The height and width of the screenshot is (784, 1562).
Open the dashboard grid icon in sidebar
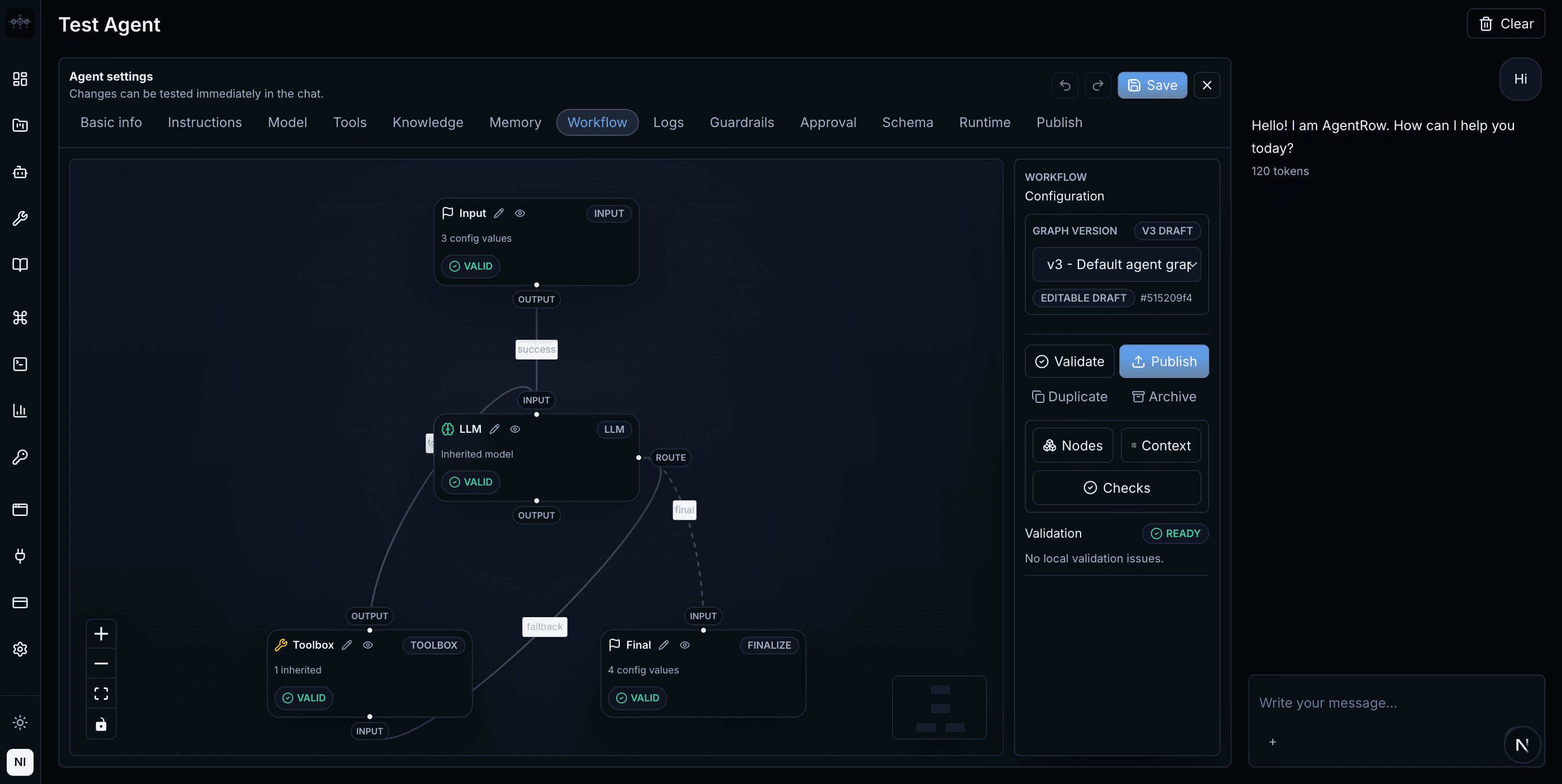pos(20,79)
